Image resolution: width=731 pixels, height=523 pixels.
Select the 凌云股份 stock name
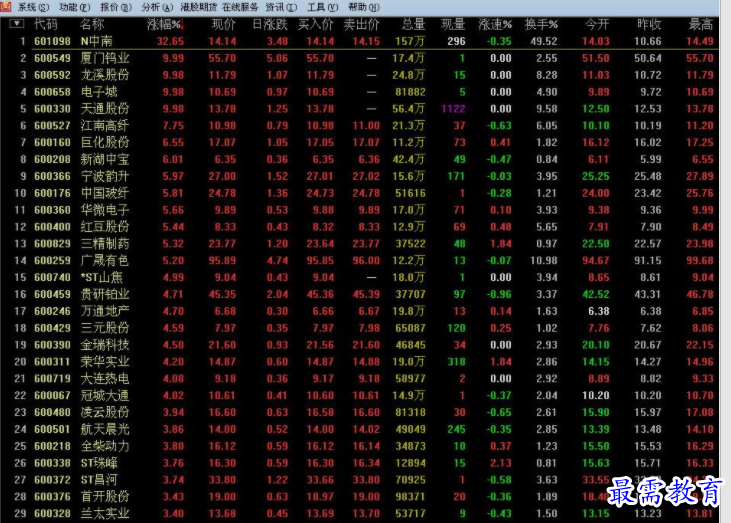click(x=105, y=412)
